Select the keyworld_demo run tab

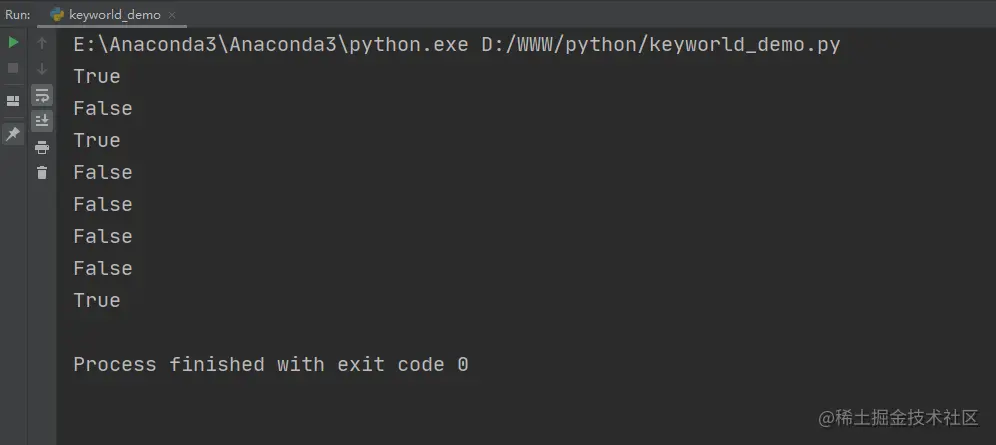click(106, 15)
